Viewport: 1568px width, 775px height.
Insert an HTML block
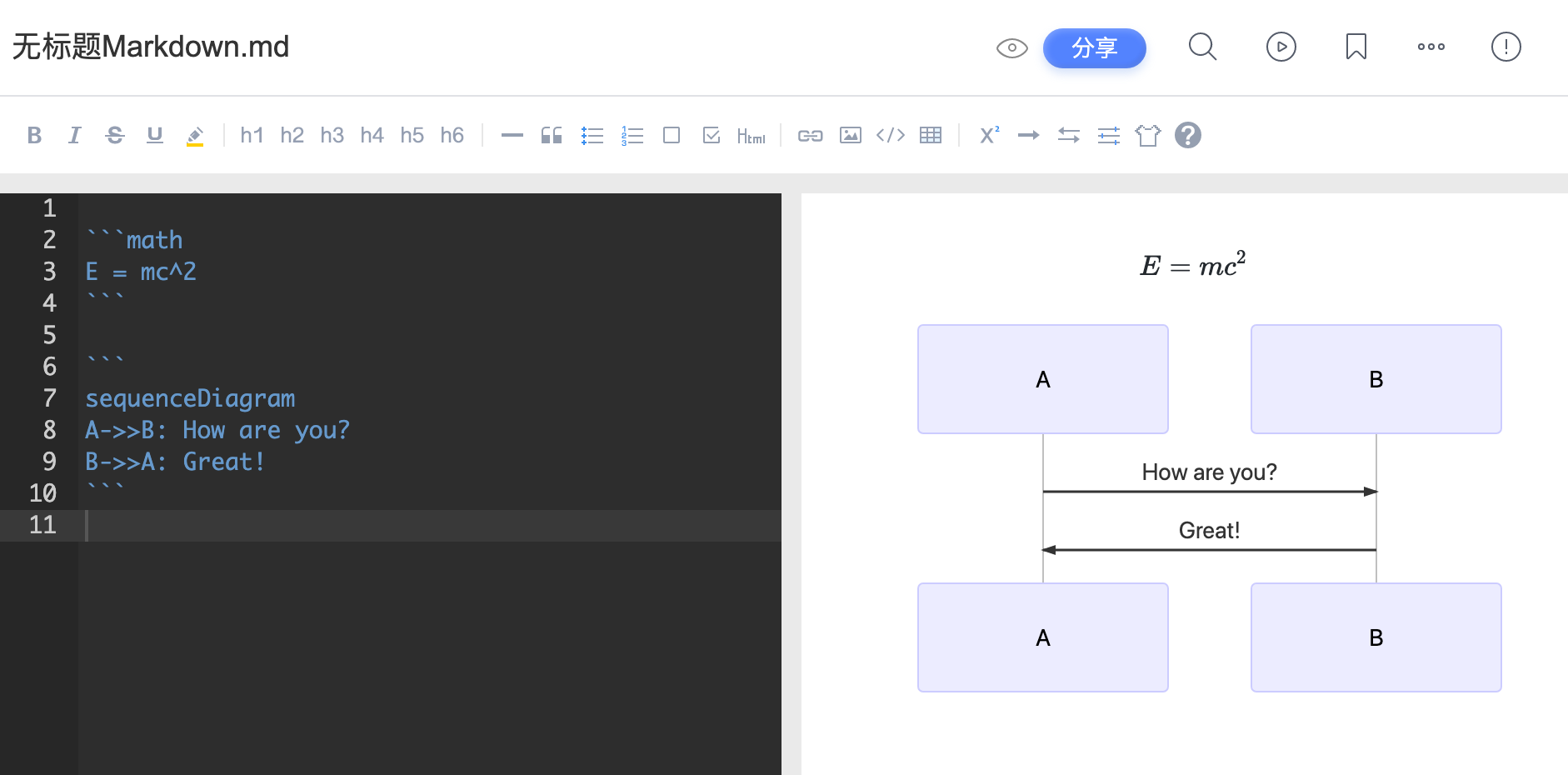pyautogui.click(x=752, y=136)
